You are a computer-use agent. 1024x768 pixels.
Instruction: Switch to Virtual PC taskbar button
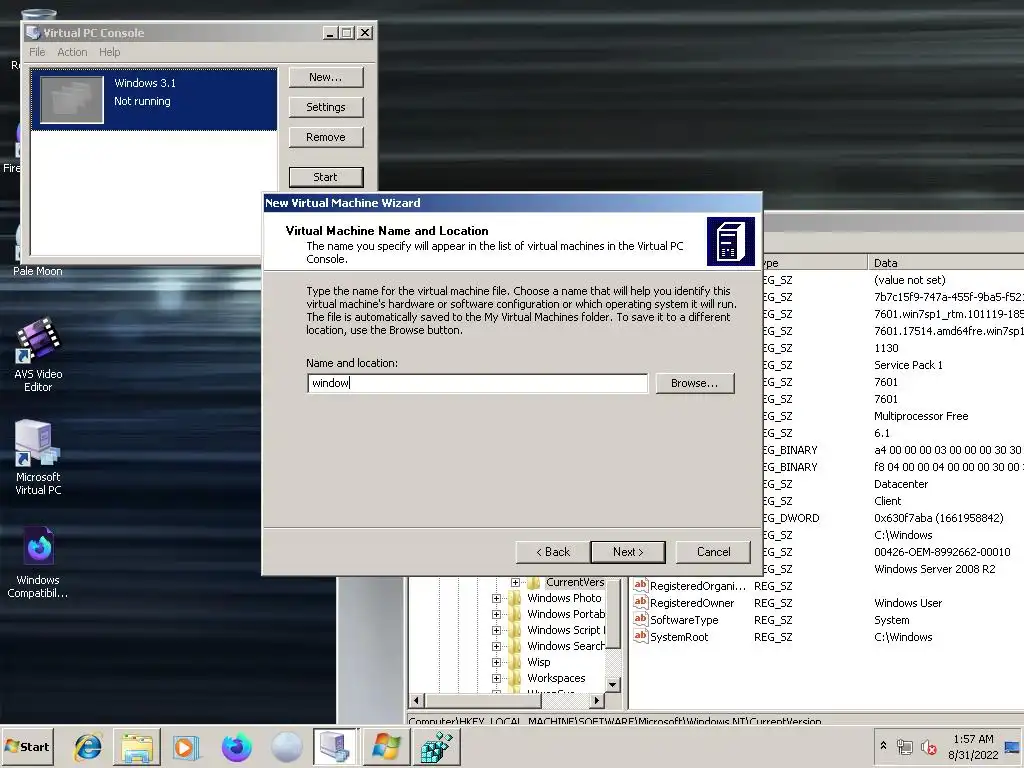pos(335,746)
